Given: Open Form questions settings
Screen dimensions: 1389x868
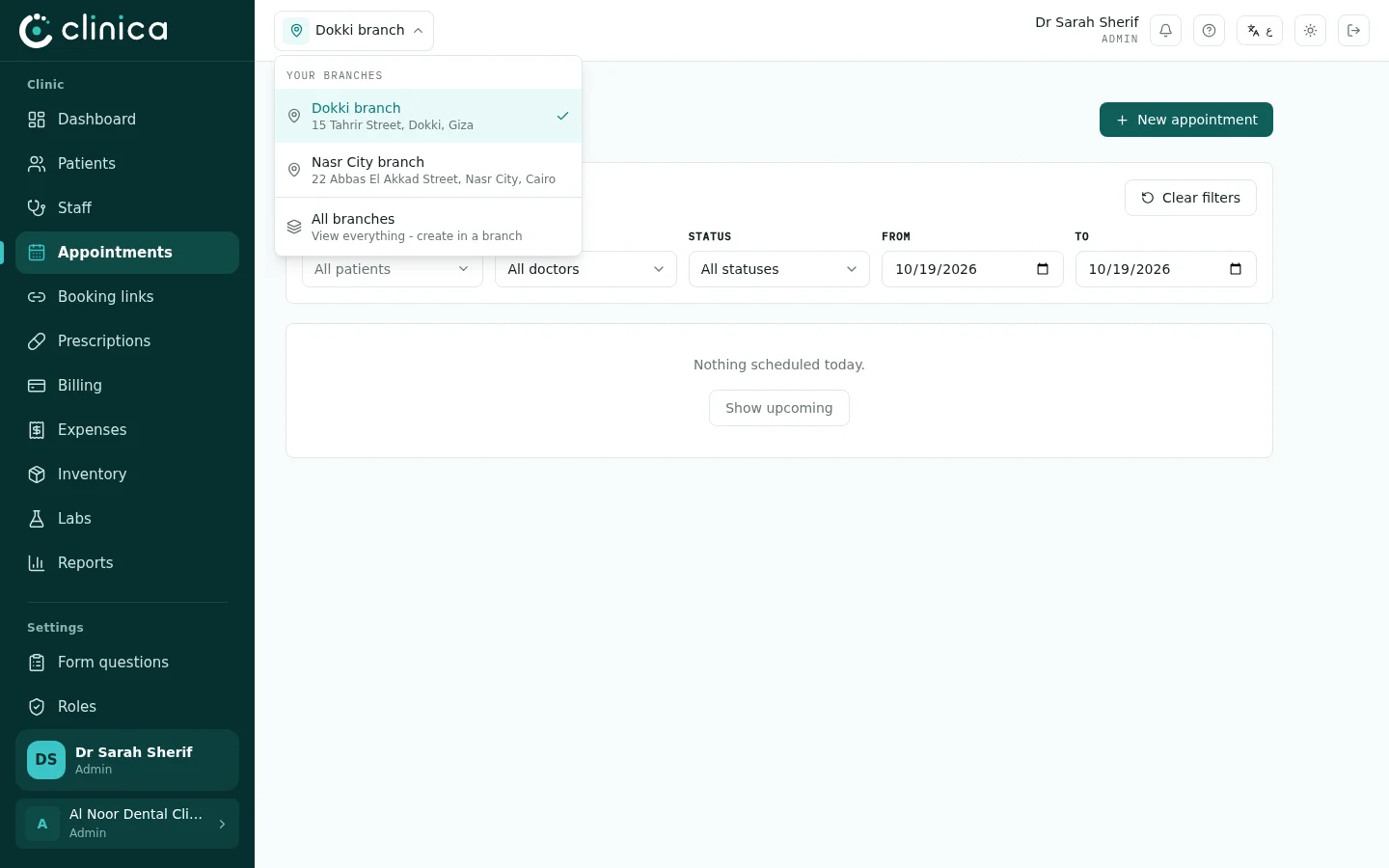Looking at the screenshot, I should coord(127,663).
